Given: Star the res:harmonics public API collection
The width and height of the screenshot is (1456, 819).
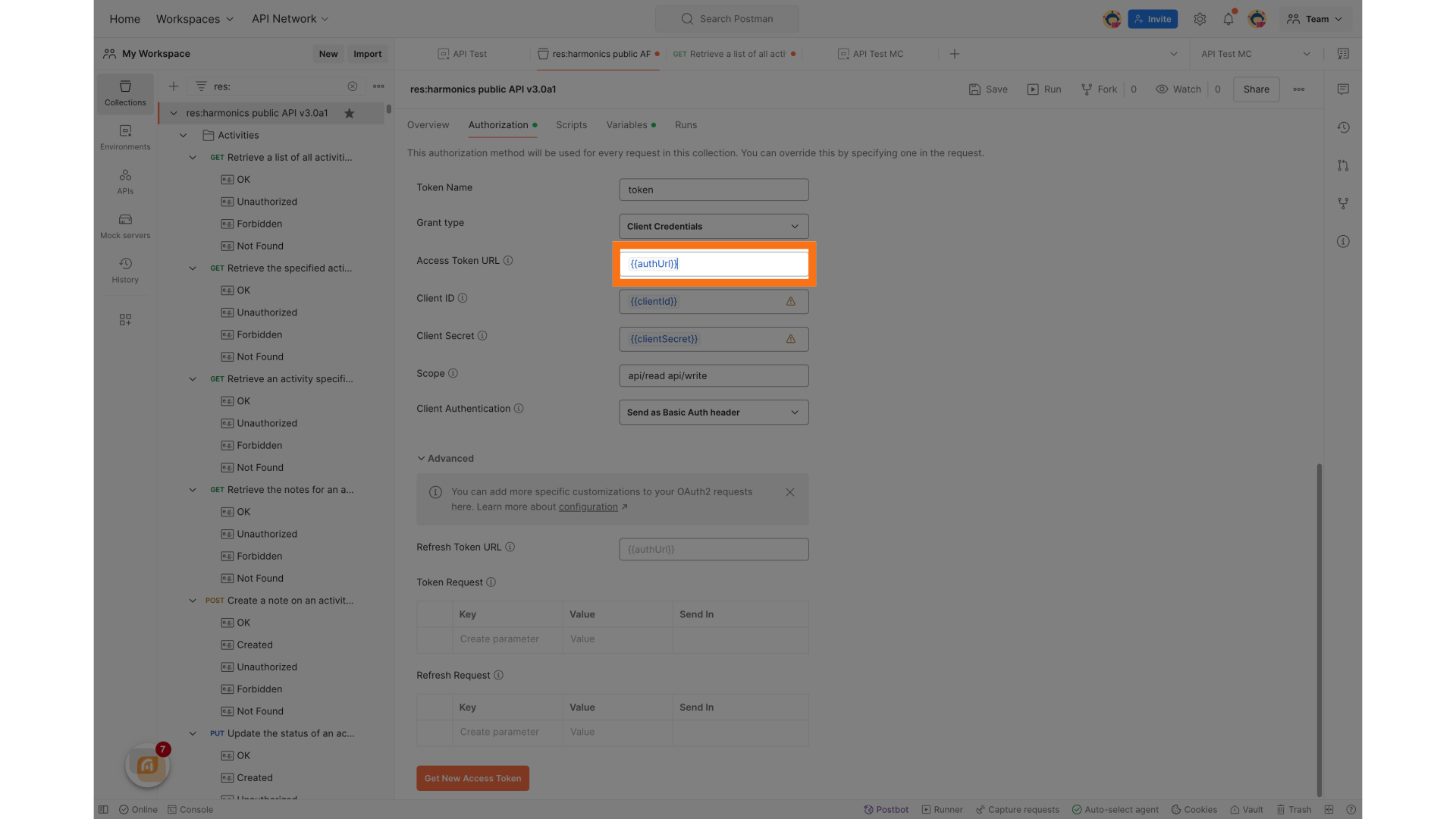Looking at the screenshot, I should 350,112.
